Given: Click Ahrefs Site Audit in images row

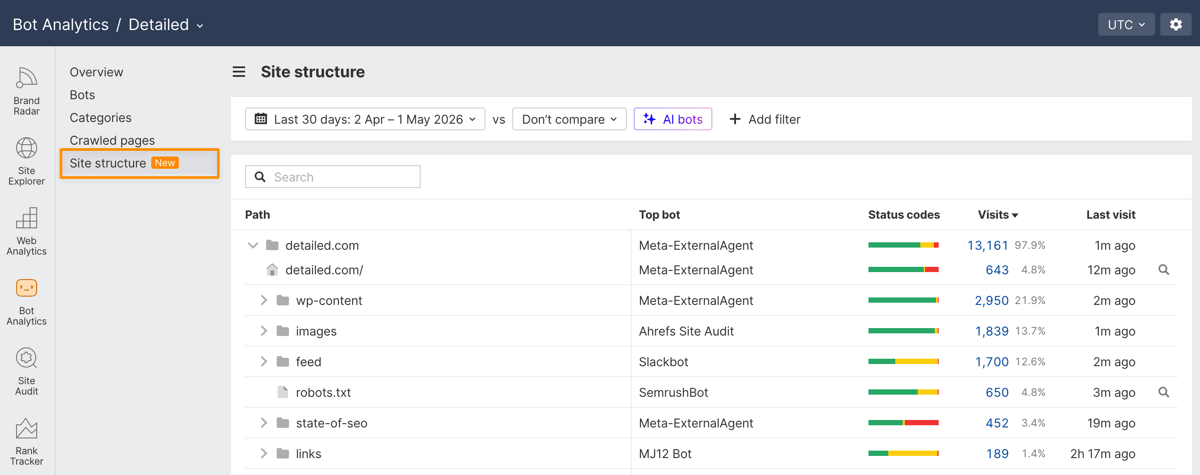Looking at the screenshot, I should click(687, 331).
